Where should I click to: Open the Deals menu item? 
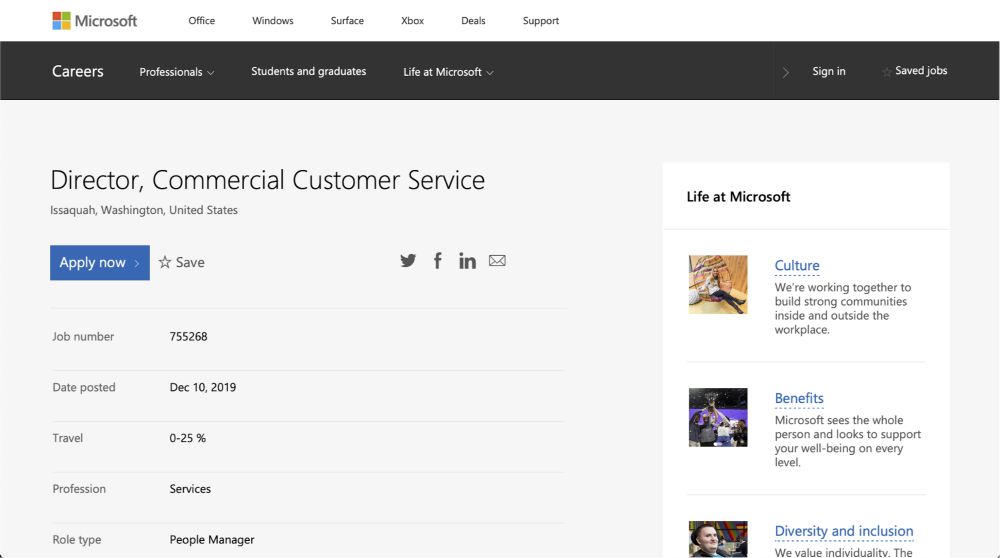pos(473,20)
